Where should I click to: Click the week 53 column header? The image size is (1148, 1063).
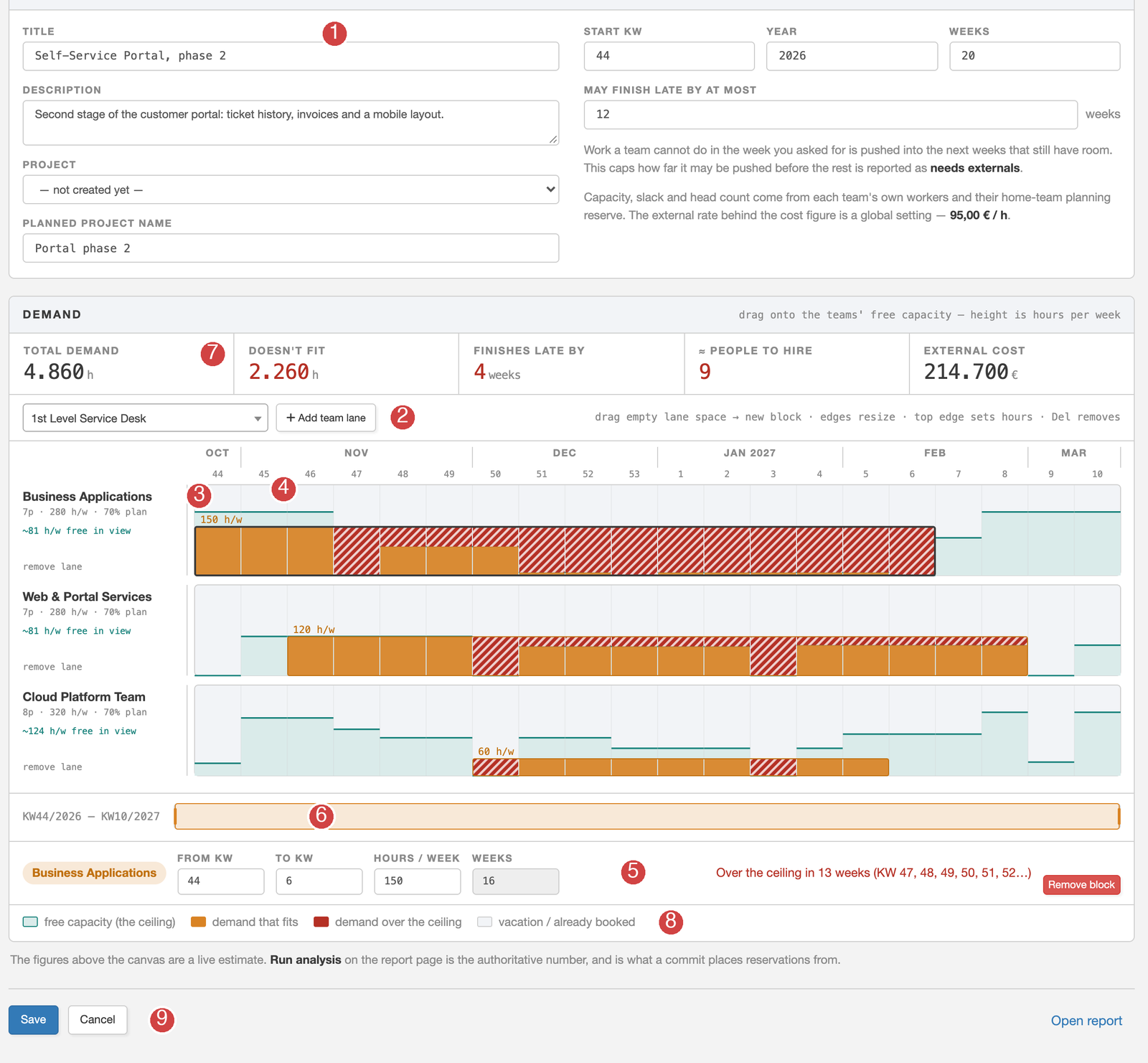[x=634, y=474]
